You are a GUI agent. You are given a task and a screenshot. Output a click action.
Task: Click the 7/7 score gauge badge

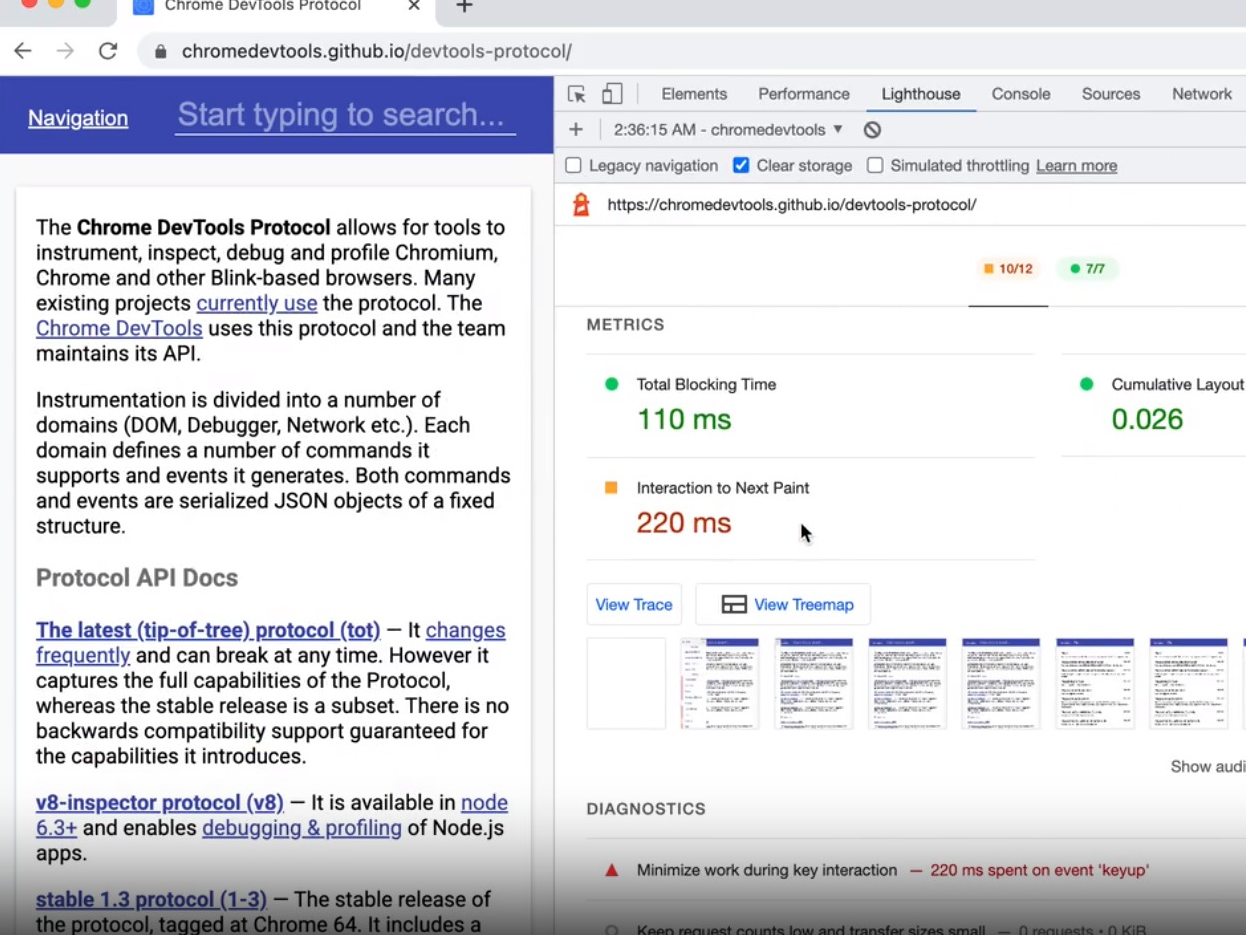pos(1087,269)
